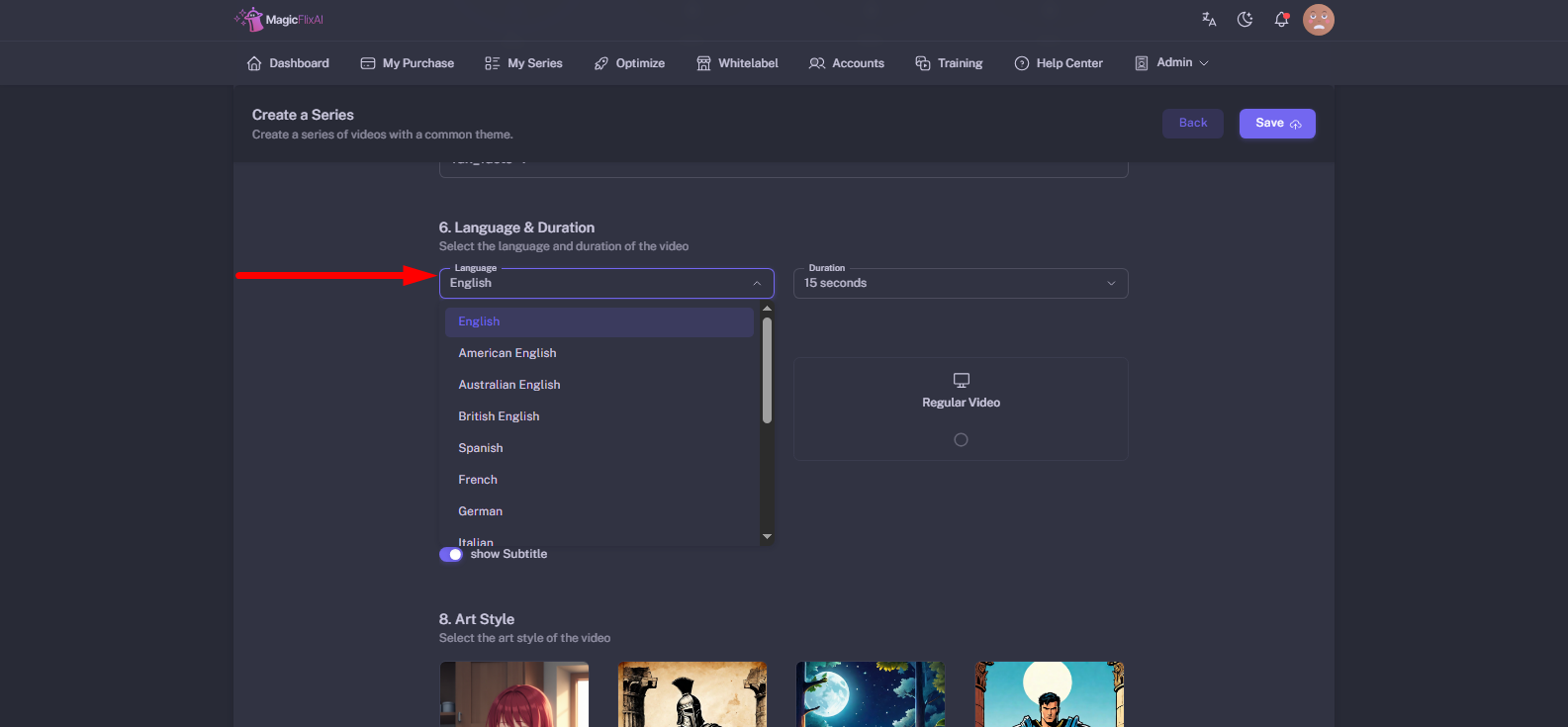Click the Regular Video monitor icon
1568x727 pixels.
[x=961, y=380]
